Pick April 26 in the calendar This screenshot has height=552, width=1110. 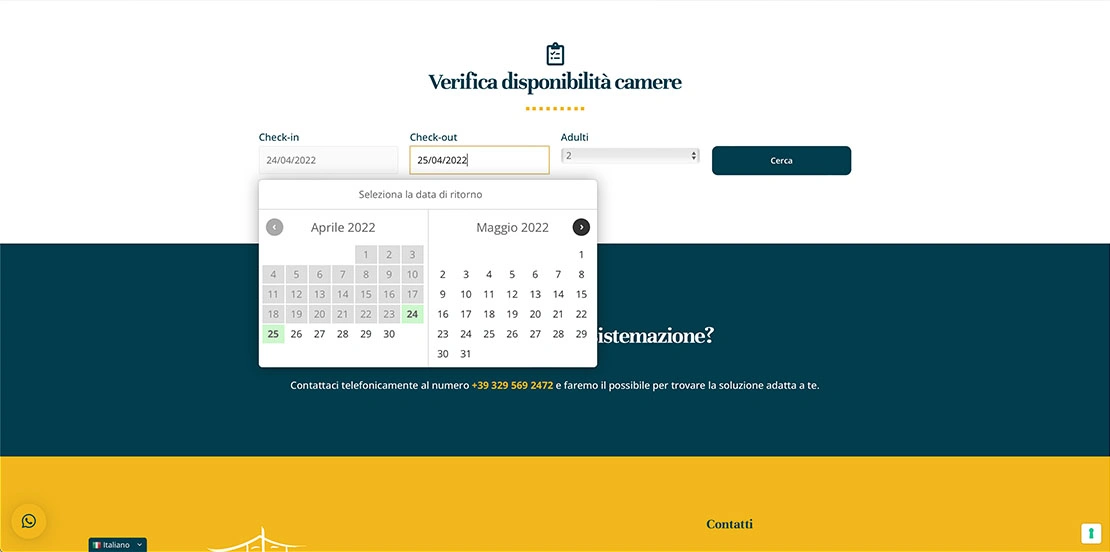[297, 334]
